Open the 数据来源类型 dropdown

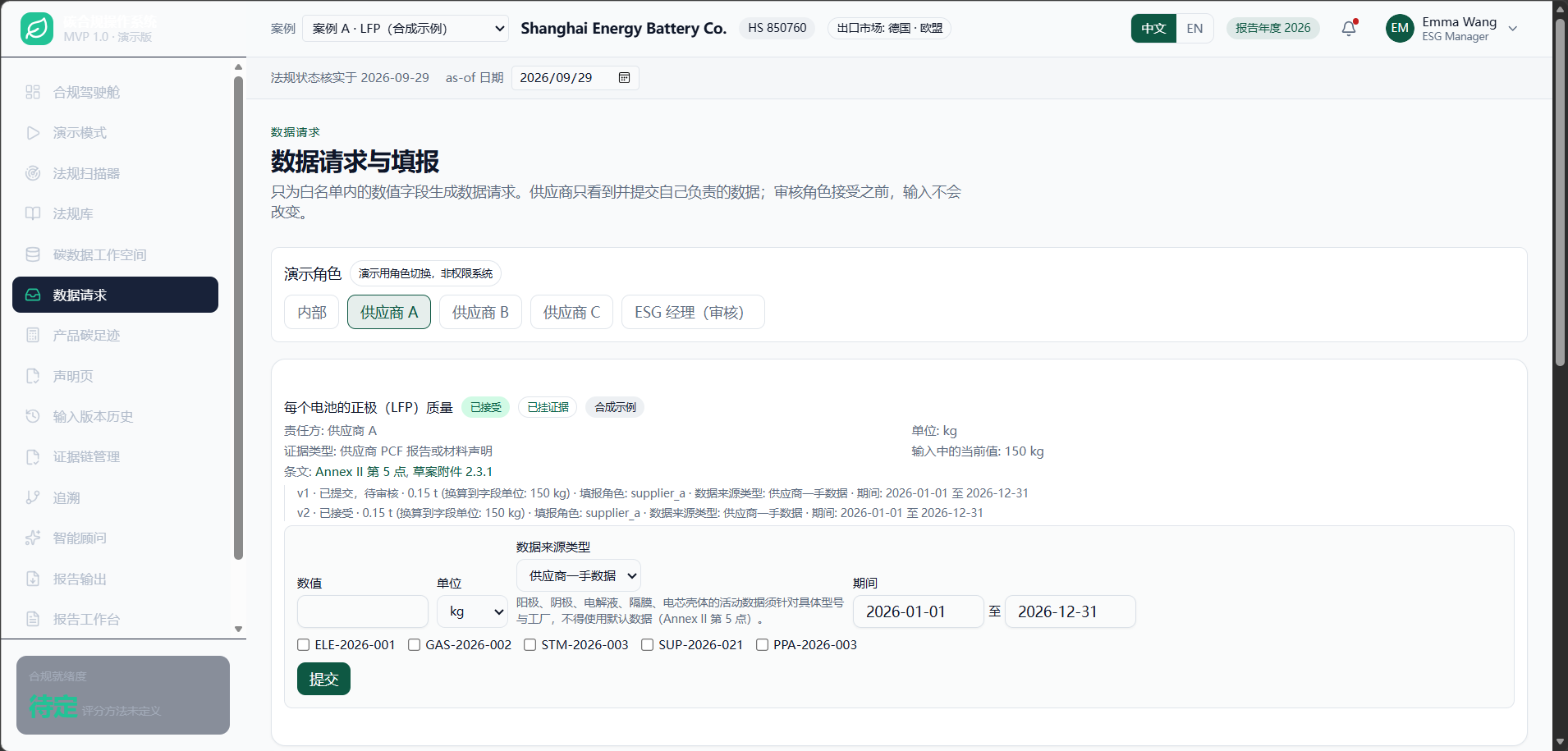pos(579,575)
